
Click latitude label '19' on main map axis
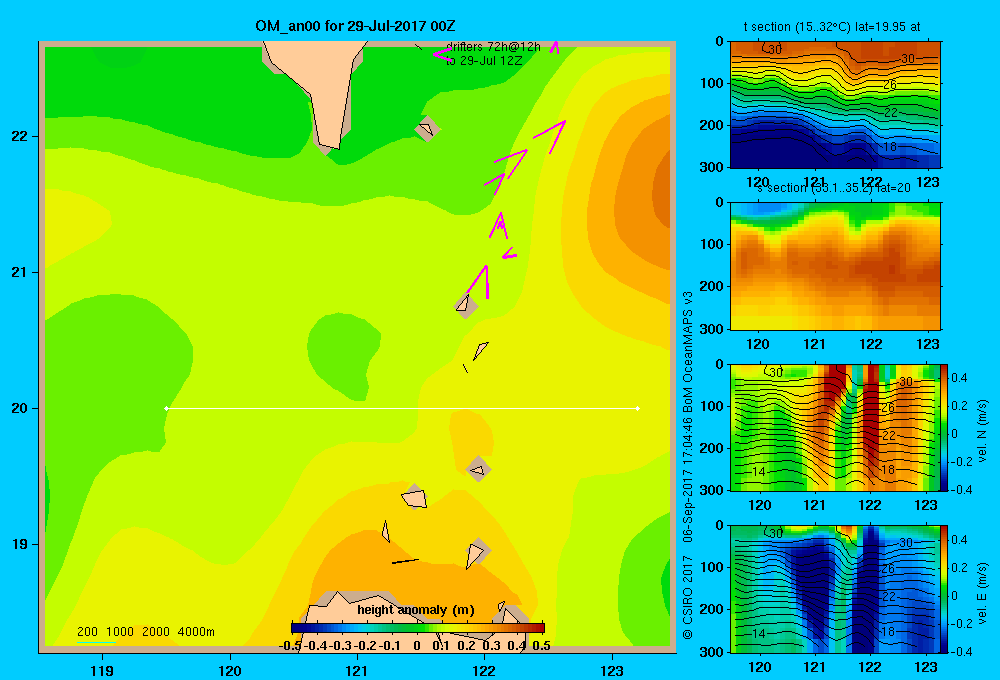[x=20, y=544]
